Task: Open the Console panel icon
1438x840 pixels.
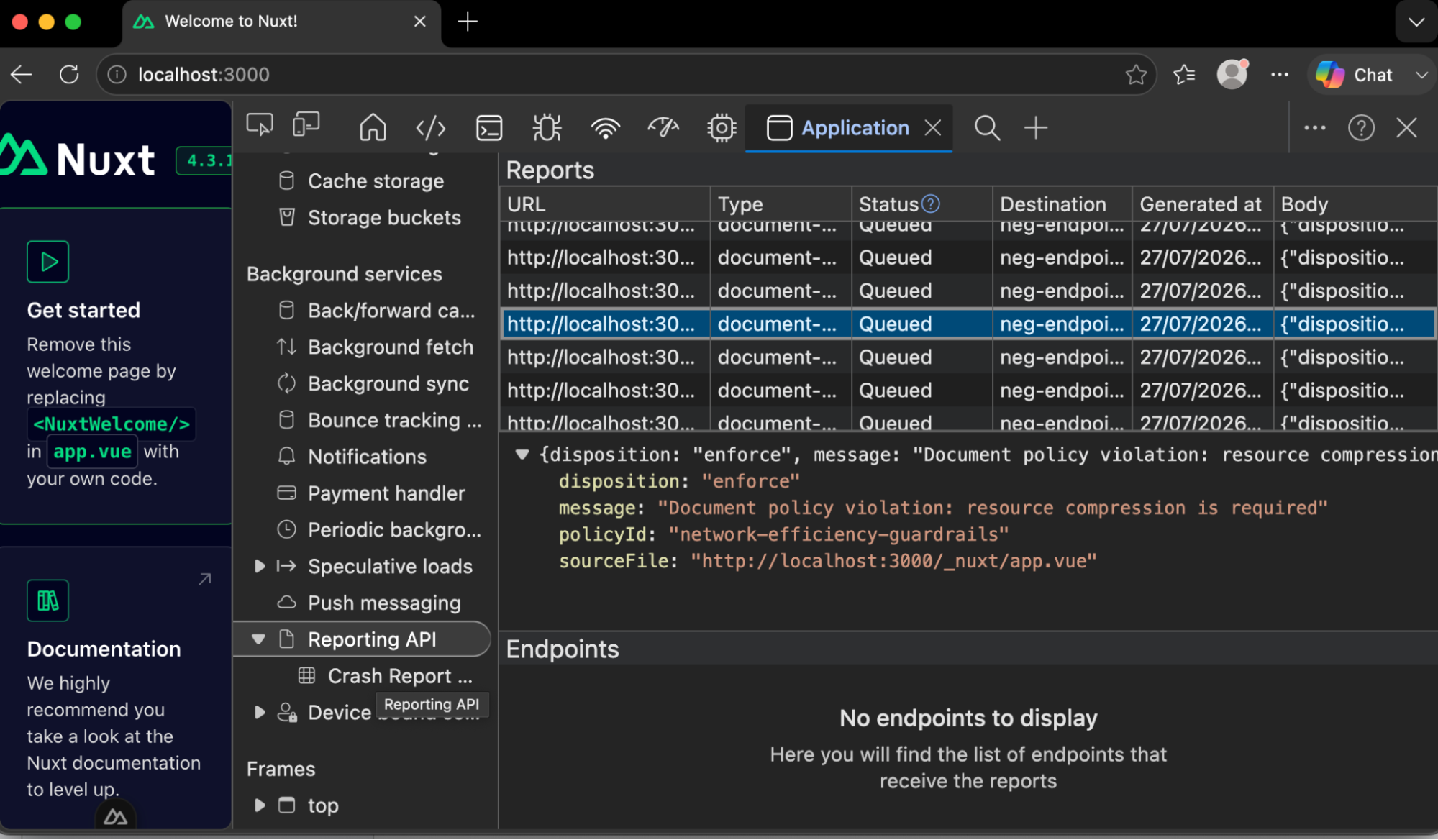Action: (489, 128)
